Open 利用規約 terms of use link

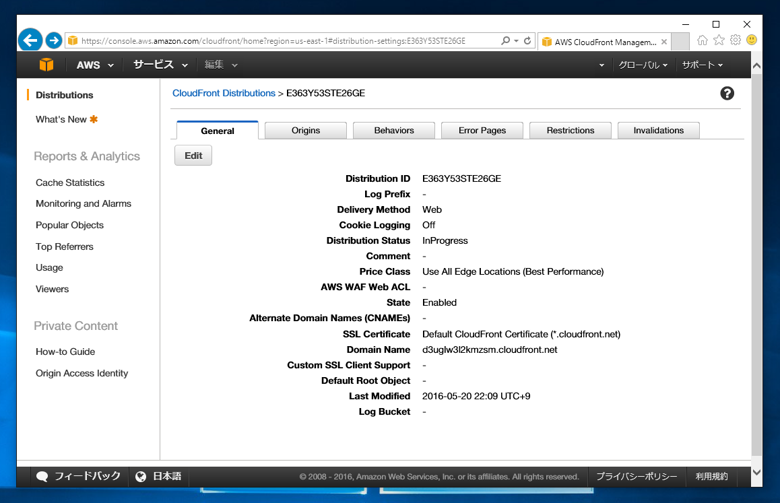coord(712,476)
